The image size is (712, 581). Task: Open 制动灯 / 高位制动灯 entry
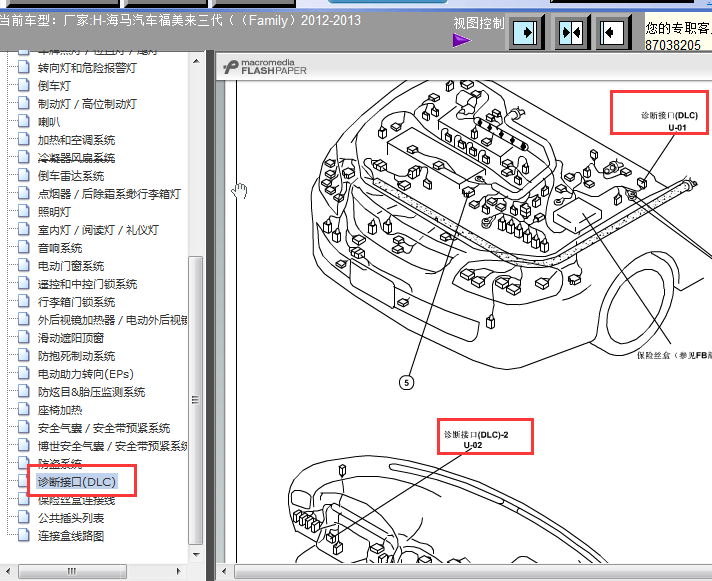pyautogui.click(x=87, y=104)
